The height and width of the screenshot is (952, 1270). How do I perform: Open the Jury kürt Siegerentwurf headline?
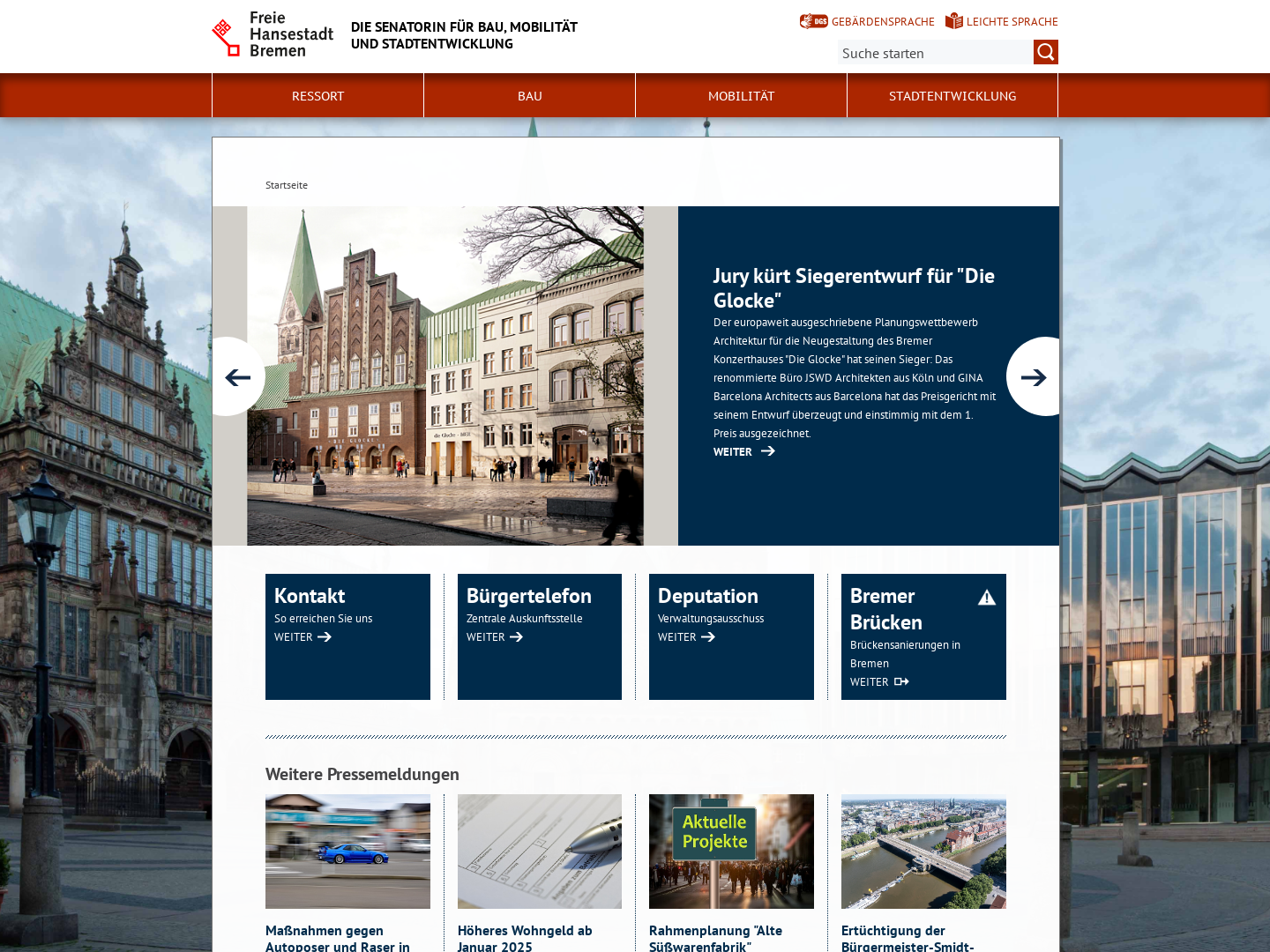click(854, 288)
